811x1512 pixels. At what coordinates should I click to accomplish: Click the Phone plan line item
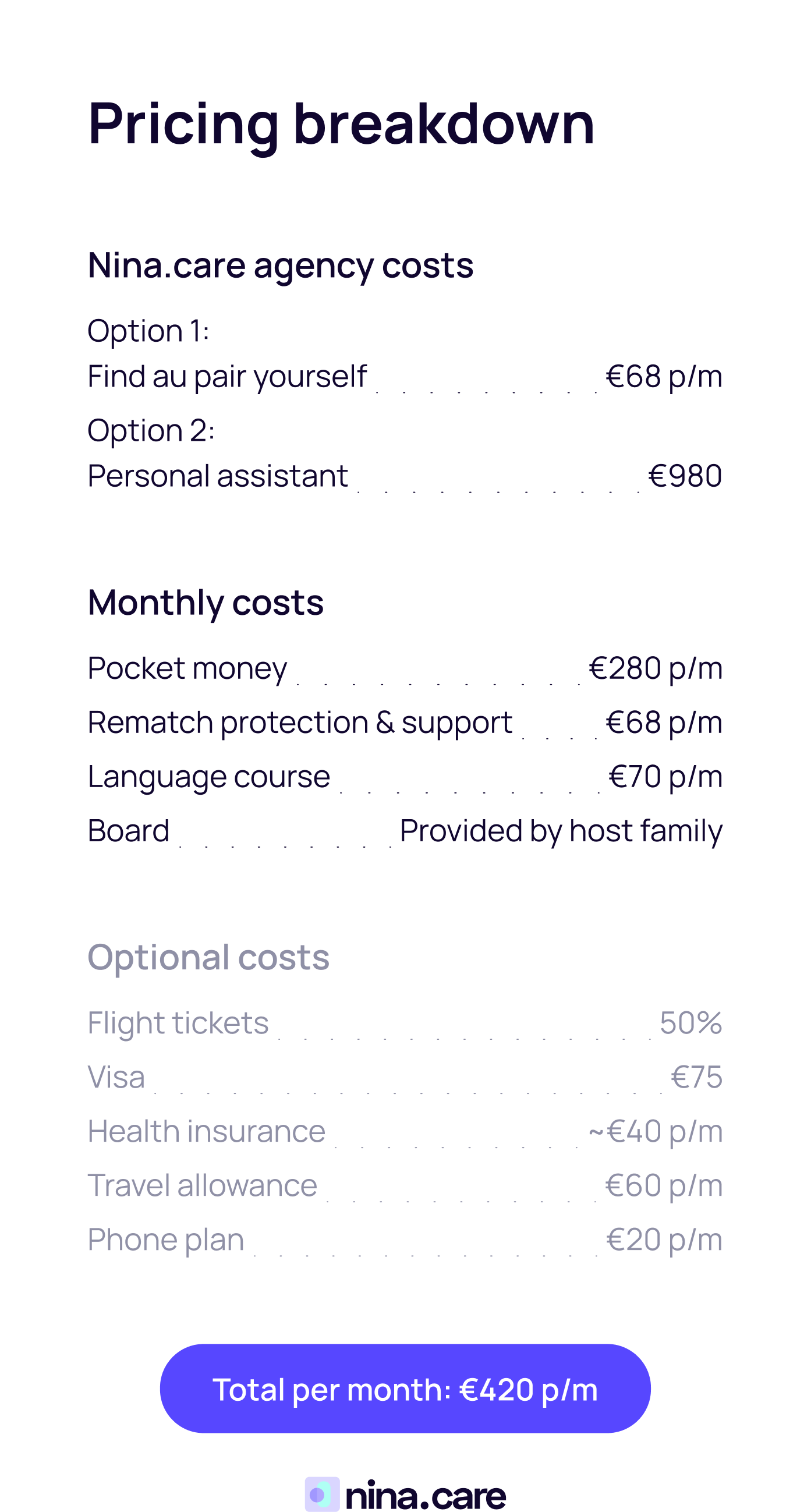[165, 1240]
